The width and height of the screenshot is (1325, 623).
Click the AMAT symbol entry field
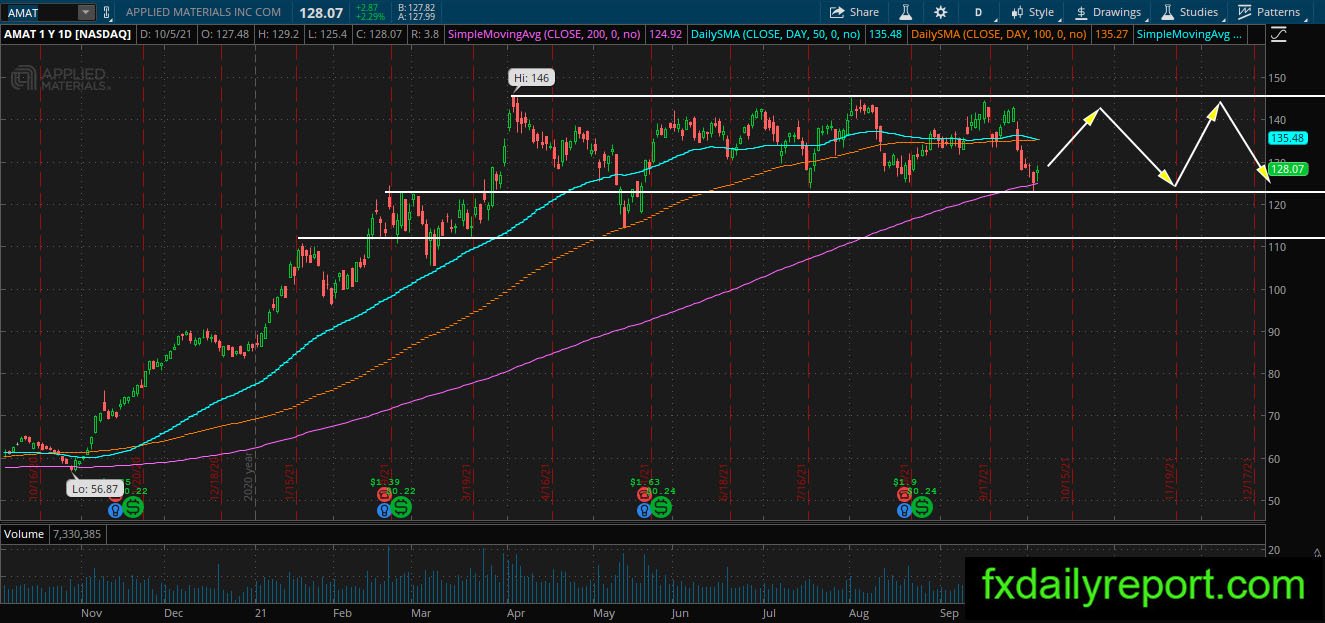point(40,12)
